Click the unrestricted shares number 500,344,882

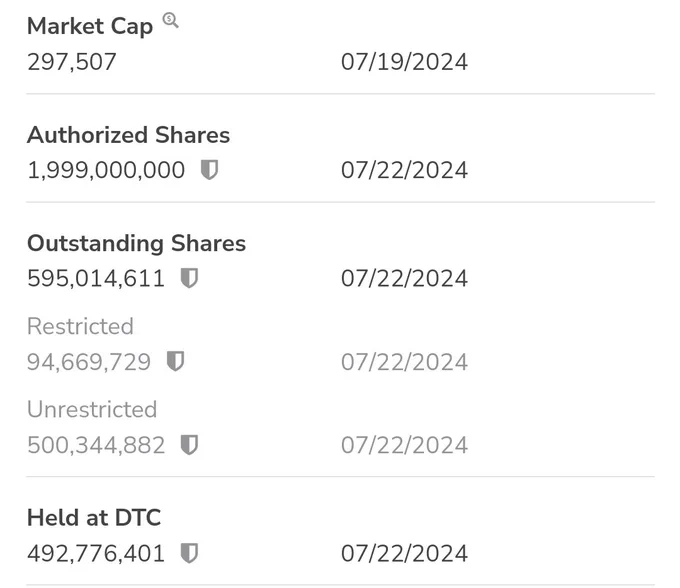(96, 445)
